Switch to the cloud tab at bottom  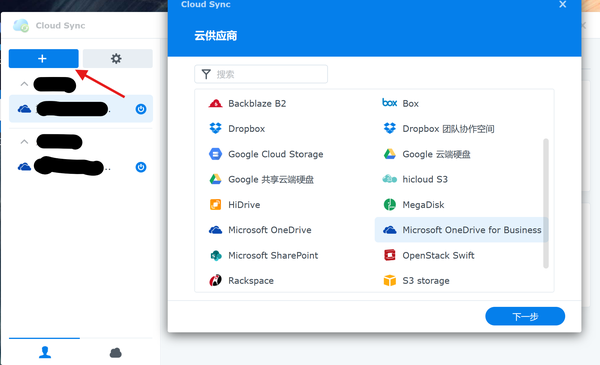116,352
